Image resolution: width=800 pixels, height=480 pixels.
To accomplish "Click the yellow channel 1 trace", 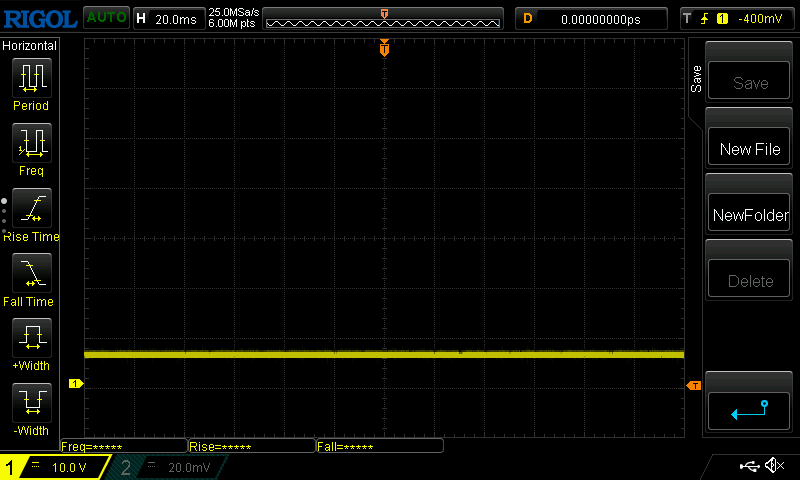I will [x=384, y=354].
